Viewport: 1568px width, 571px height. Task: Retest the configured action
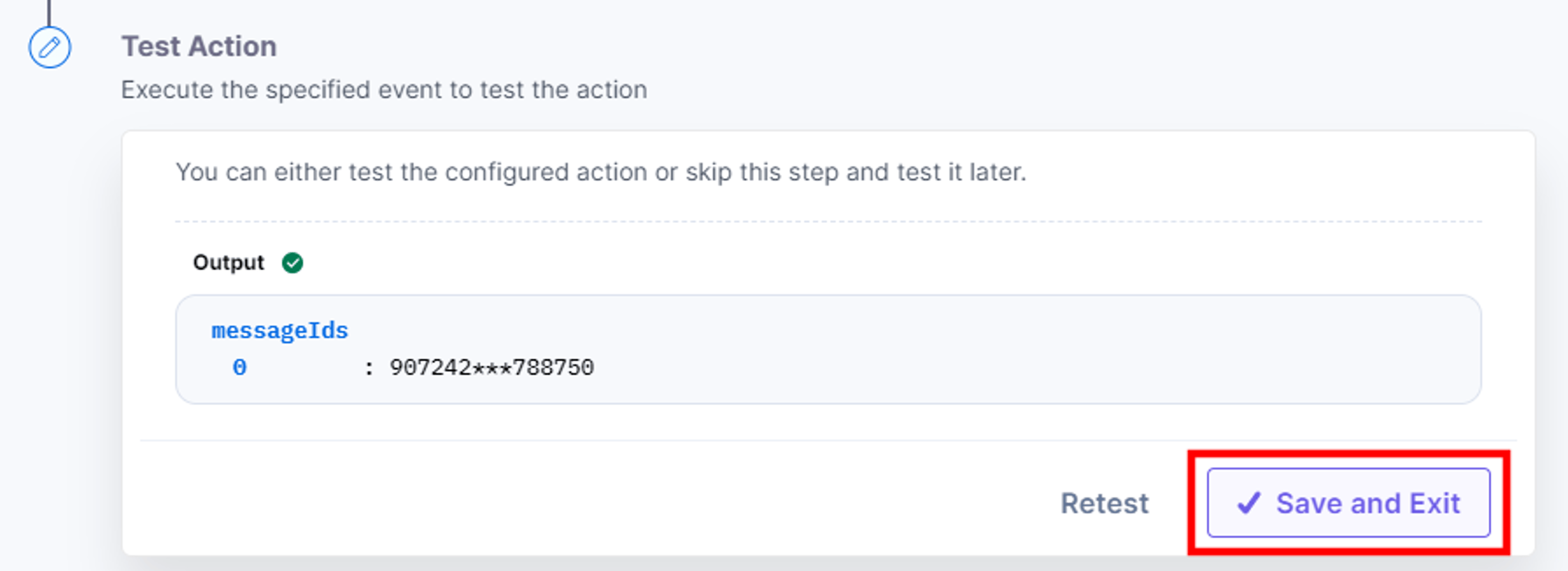tap(1104, 504)
